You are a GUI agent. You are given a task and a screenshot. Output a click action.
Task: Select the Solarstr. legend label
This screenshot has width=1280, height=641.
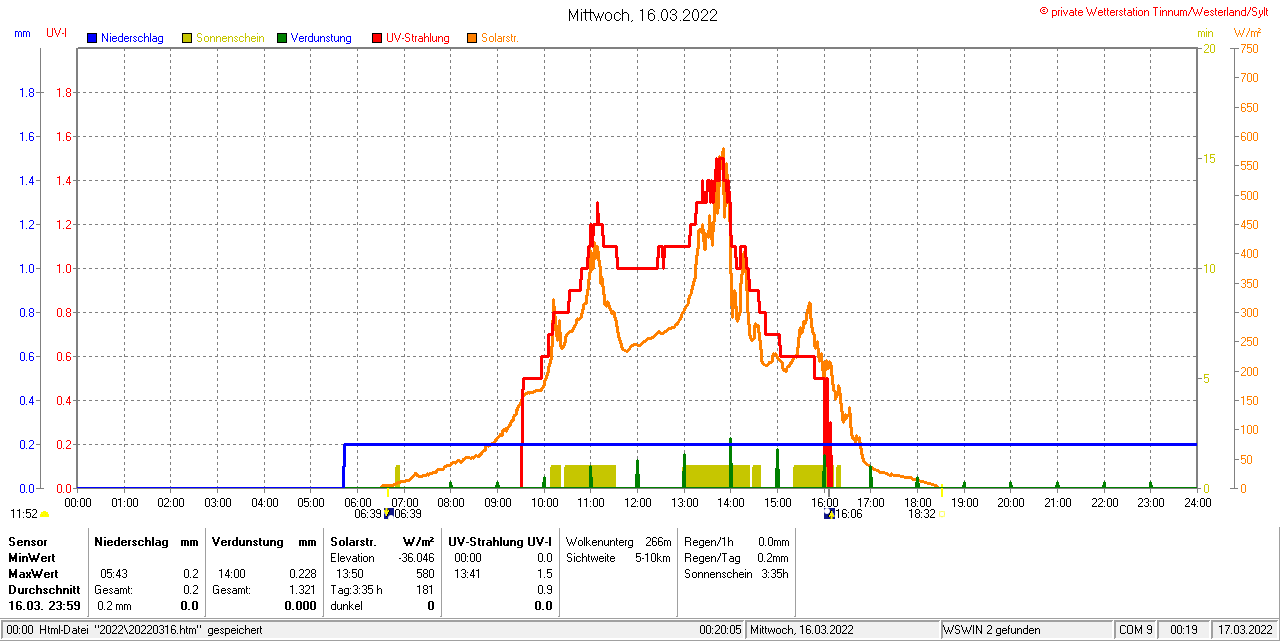[500, 38]
